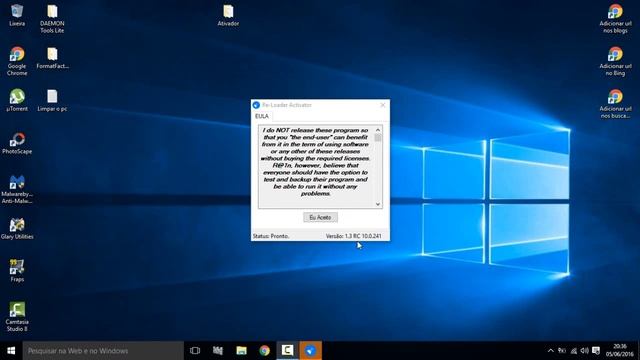This screenshot has height=360, width=640.
Task: Launch Glary Utilities desktop shortcut
Action: point(17,229)
